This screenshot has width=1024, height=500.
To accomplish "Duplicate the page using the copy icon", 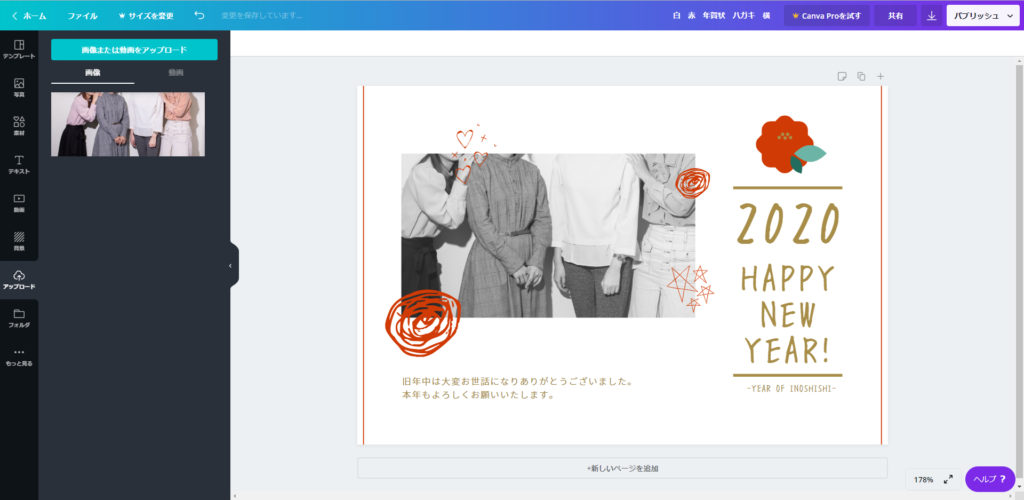I will click(x=861, y=76).
